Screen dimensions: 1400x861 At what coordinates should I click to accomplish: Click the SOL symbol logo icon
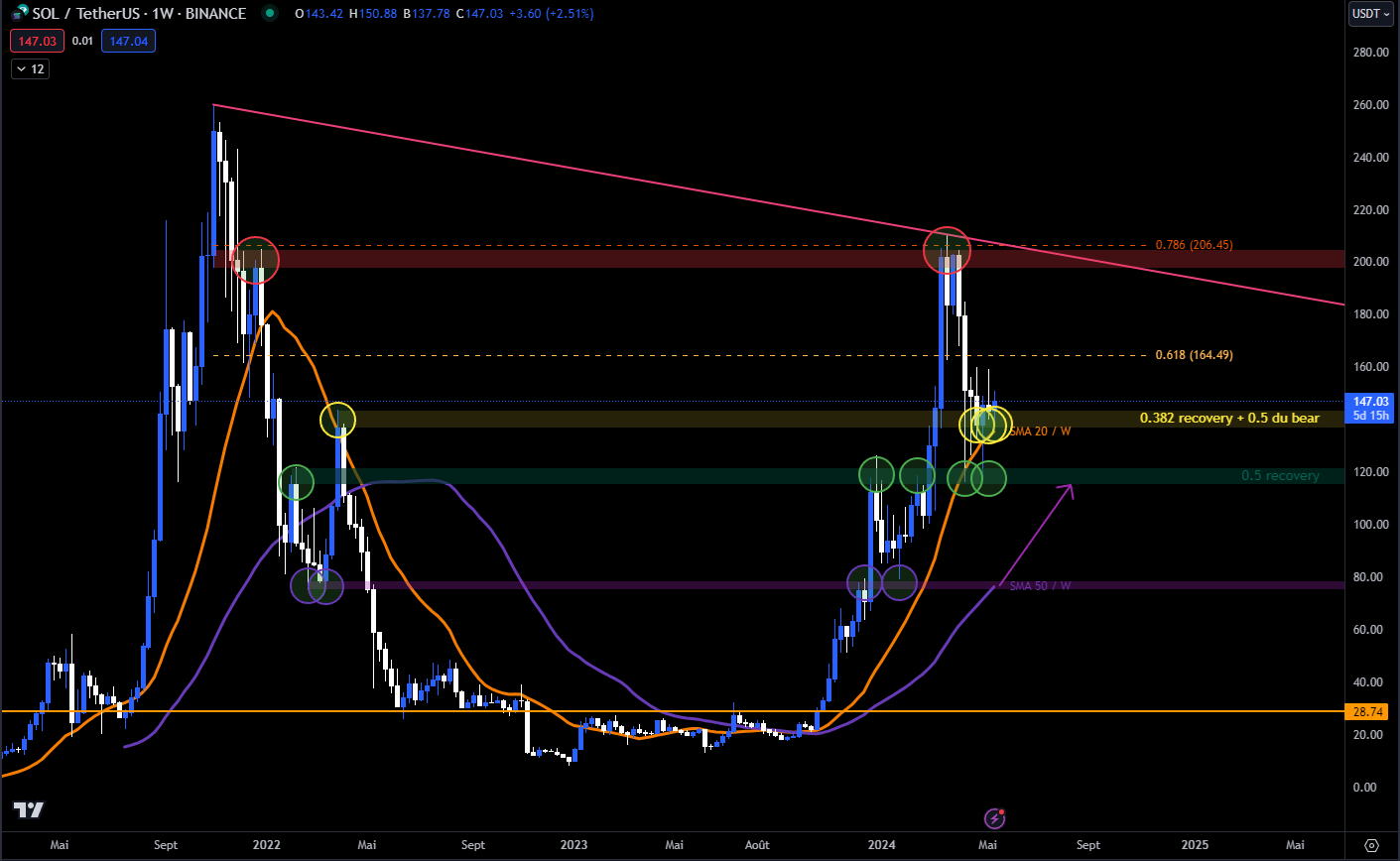click(20, 13)
